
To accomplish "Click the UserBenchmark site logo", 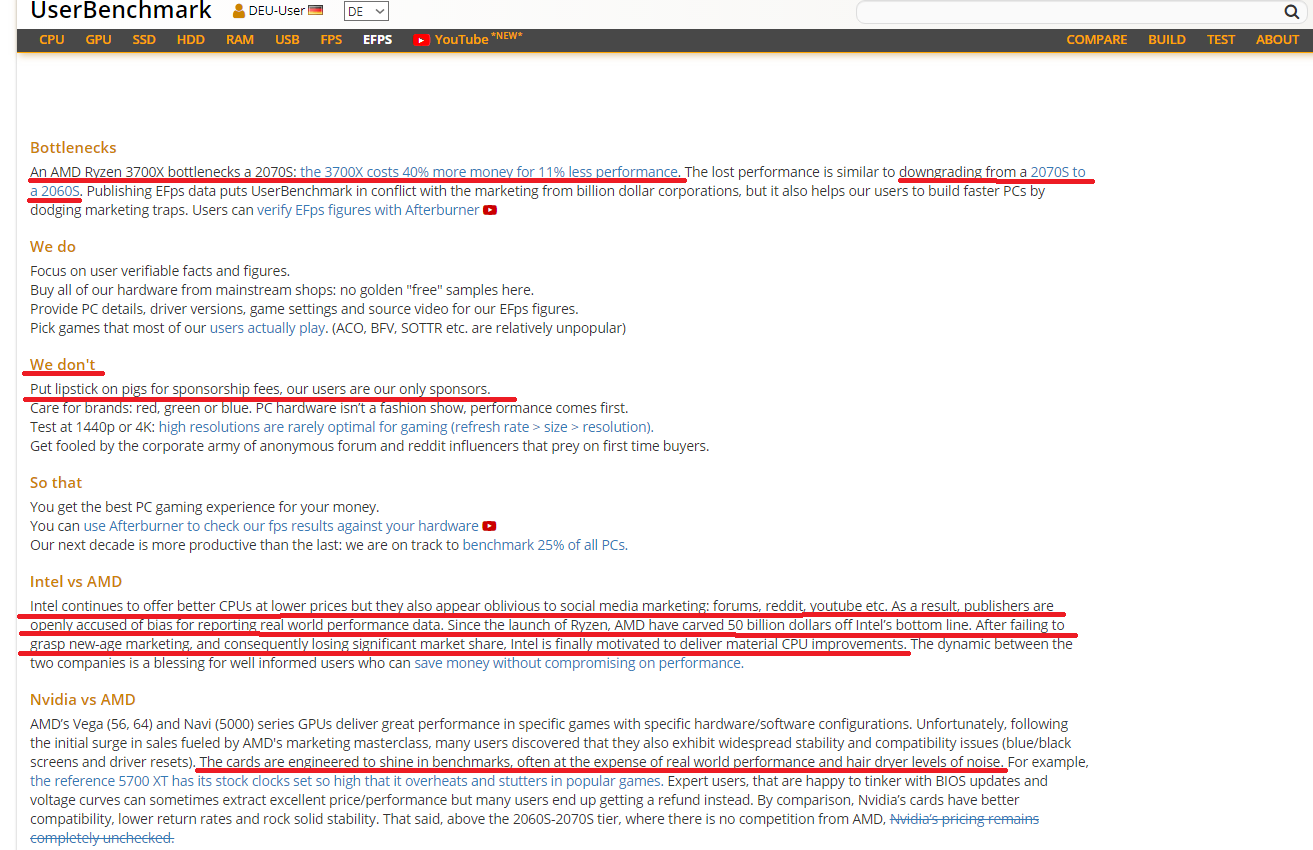I will [x=121, y=11].
